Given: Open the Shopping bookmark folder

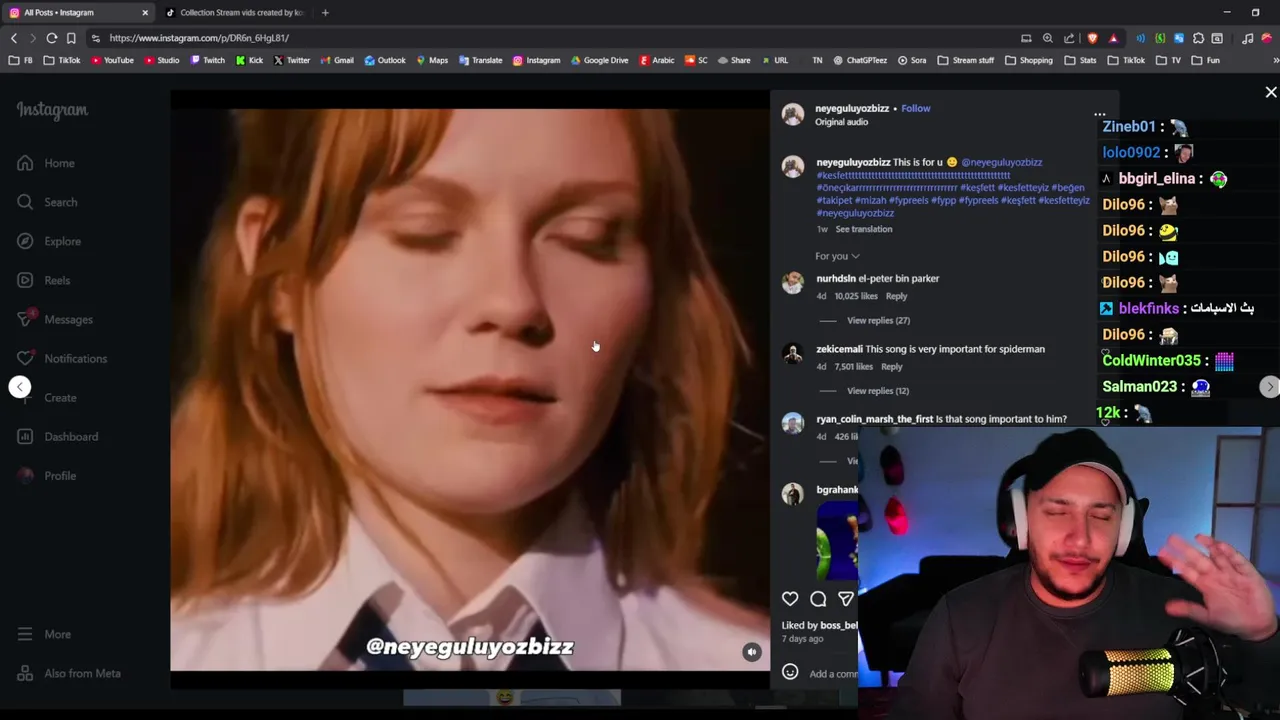Looking at the screenshot, I should coord(1029,60).
